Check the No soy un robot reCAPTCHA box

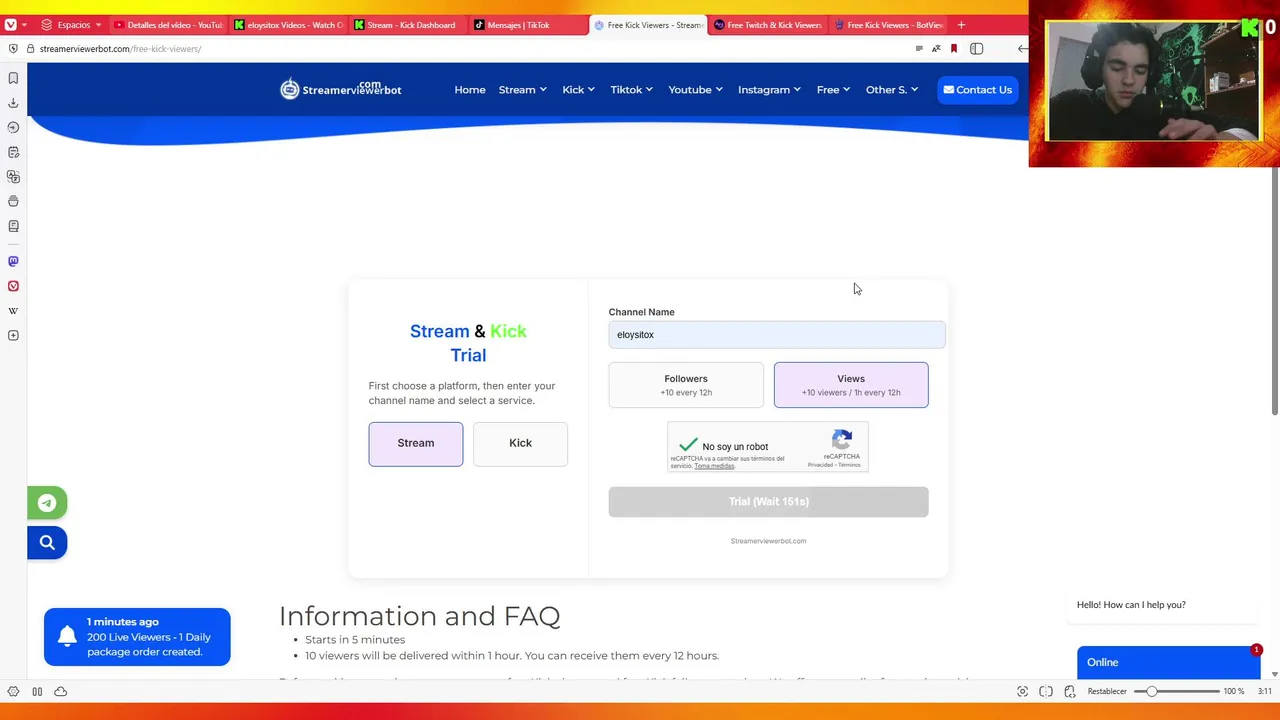click(688, 446)
